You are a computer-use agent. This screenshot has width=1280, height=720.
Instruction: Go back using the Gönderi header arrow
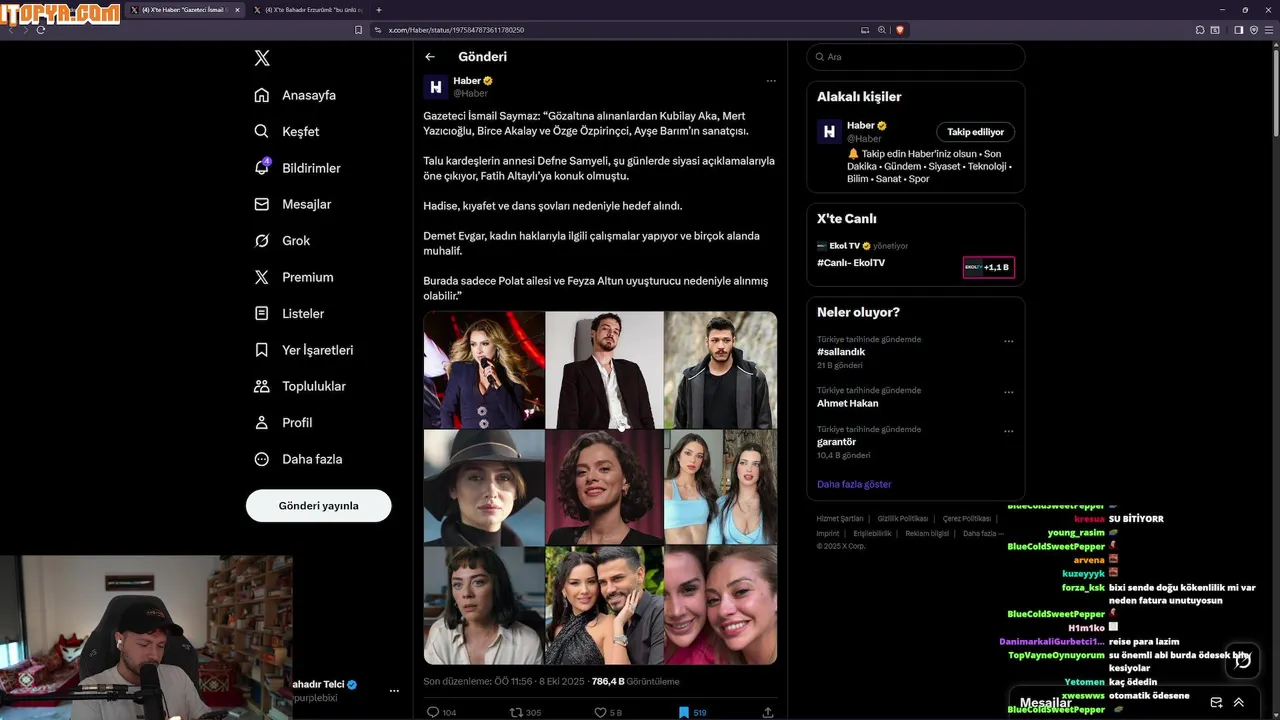(430, 57)
